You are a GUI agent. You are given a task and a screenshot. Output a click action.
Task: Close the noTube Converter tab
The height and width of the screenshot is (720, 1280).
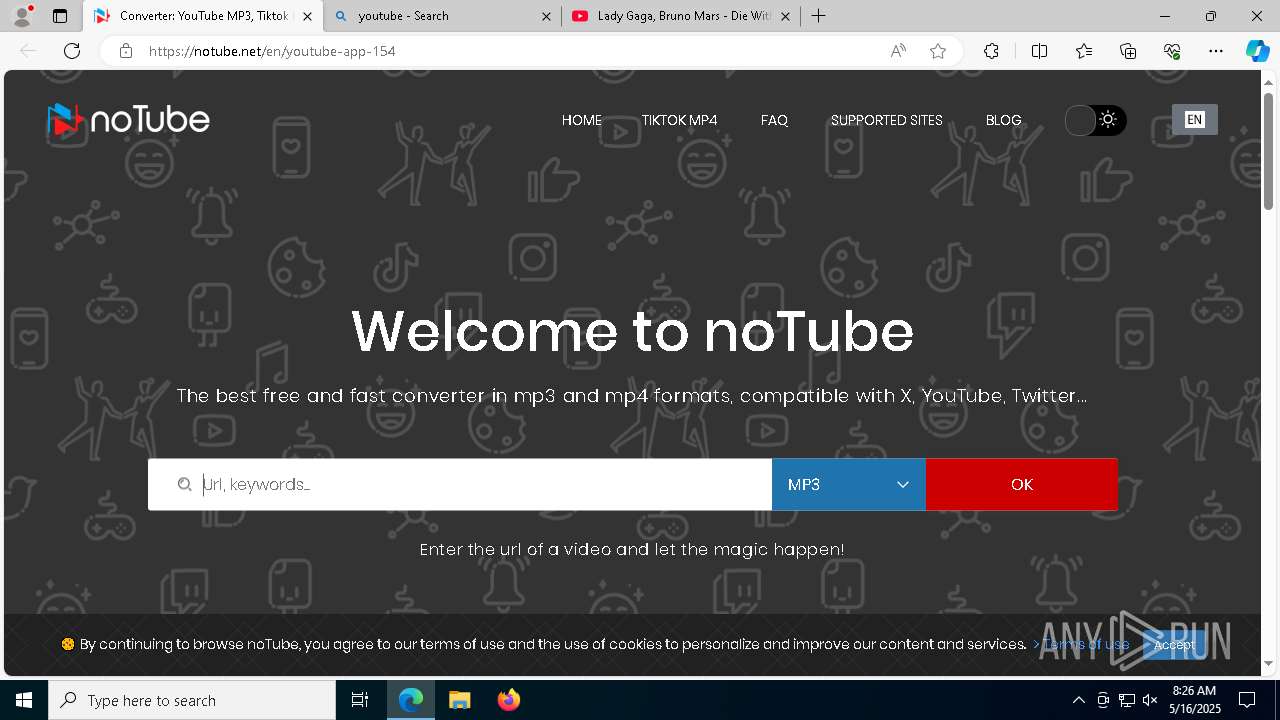pos(308,16)
